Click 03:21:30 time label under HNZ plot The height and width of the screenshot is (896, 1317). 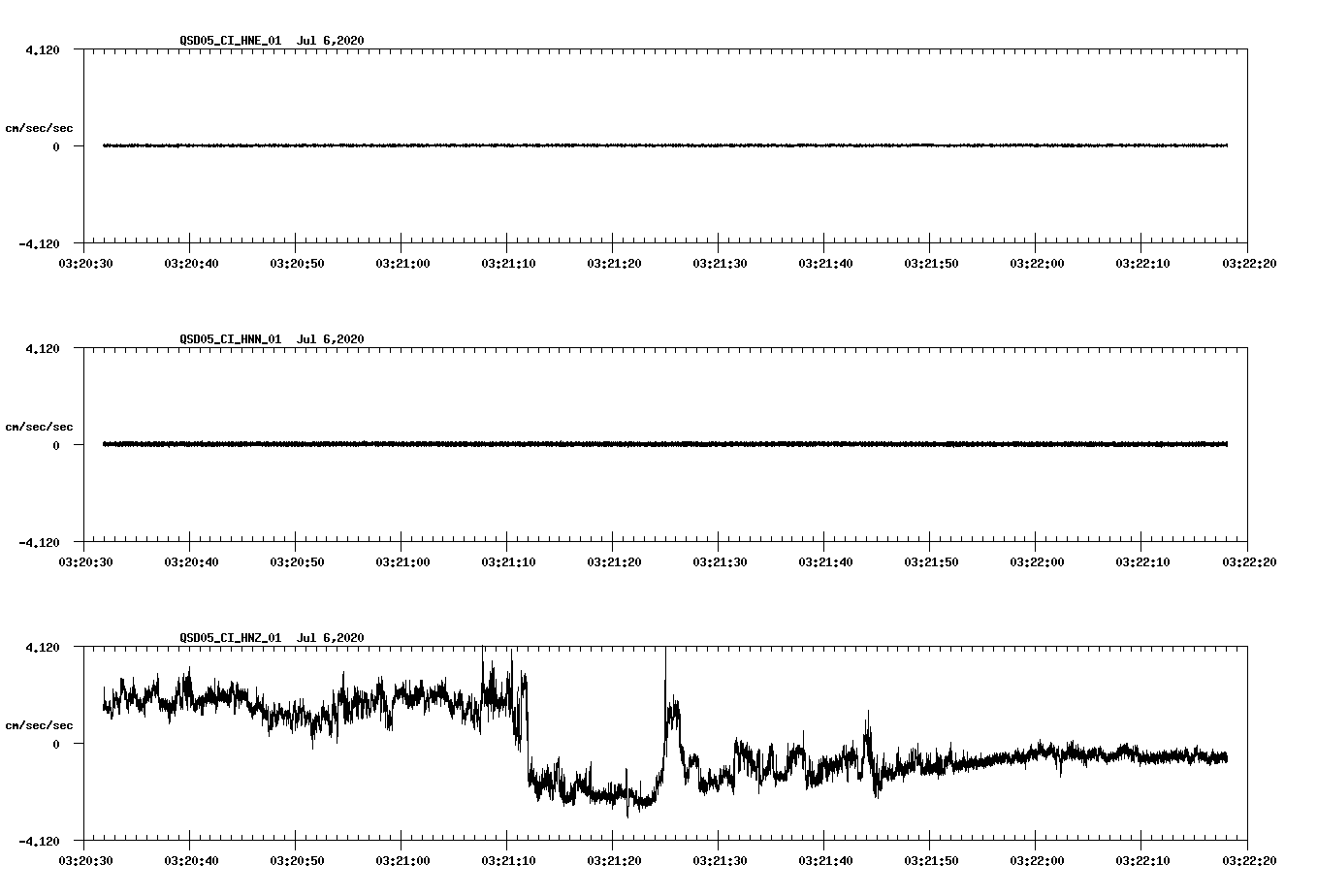point(719,860)
